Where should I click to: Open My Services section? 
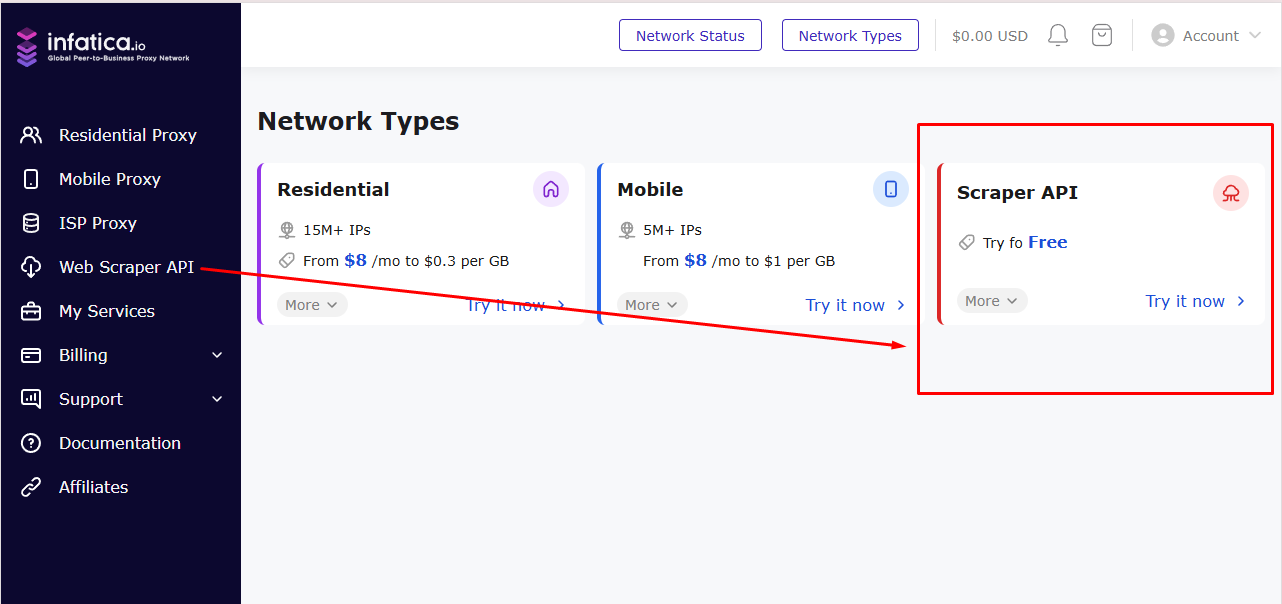(107, 311)
